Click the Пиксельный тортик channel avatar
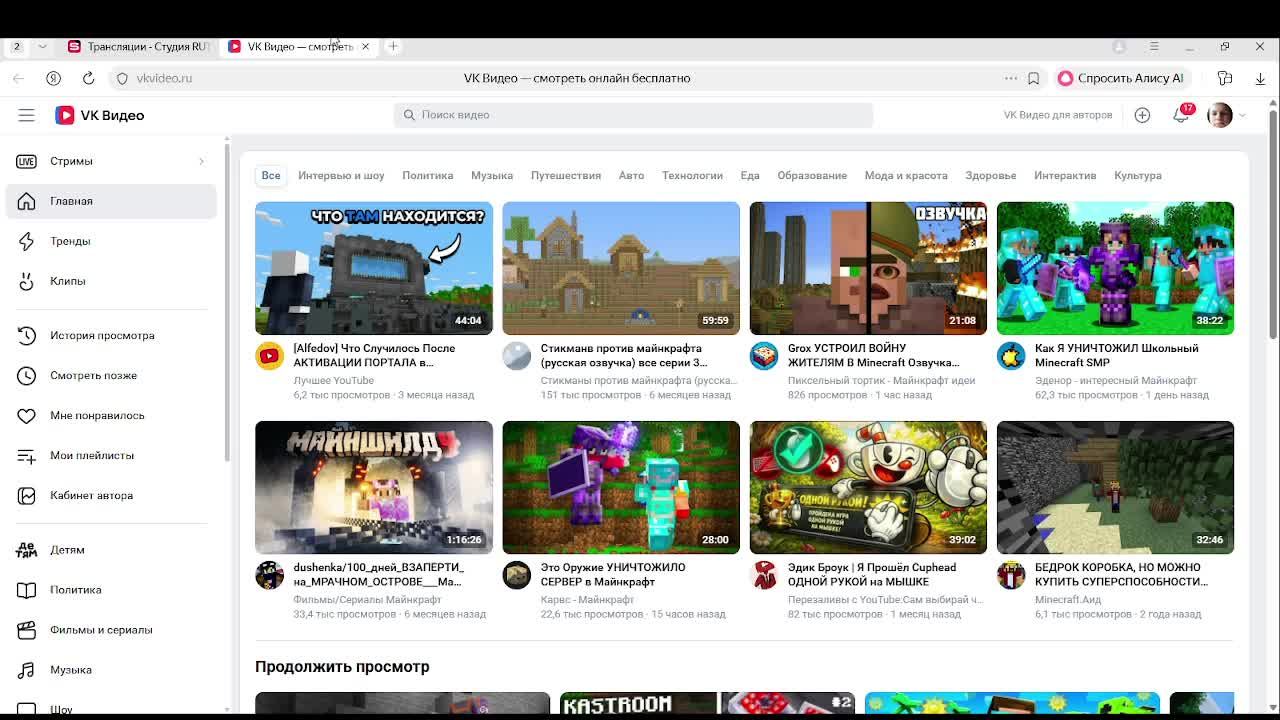The image size is (1280, 720). (764, 356)
